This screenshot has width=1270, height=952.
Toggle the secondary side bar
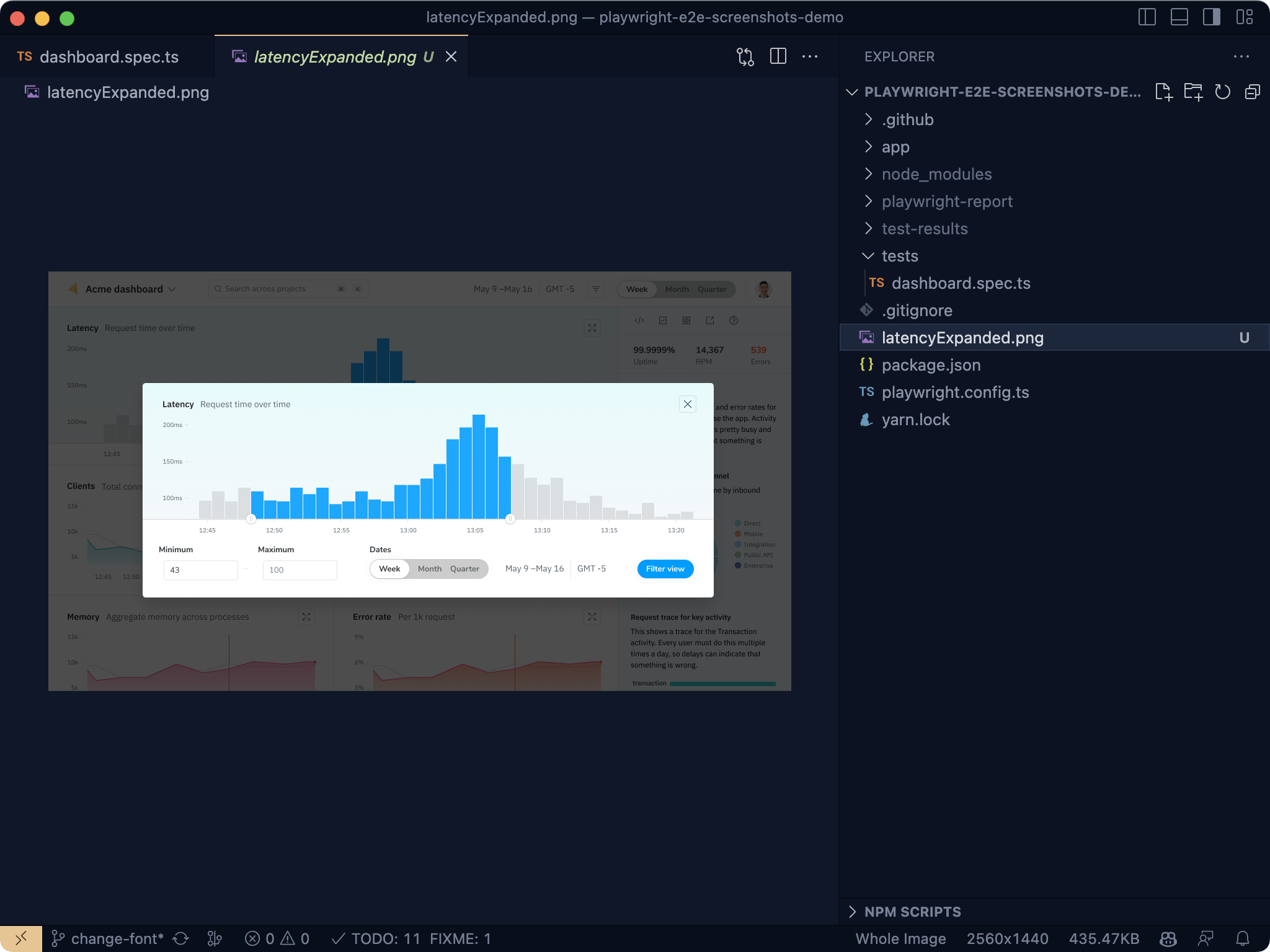[1210, 17]
